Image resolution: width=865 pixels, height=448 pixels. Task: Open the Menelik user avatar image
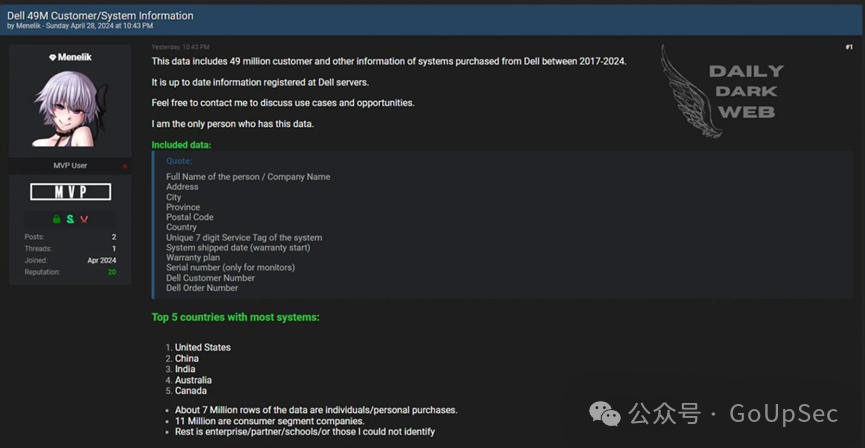pyautogui.click(x=70, y=110)
